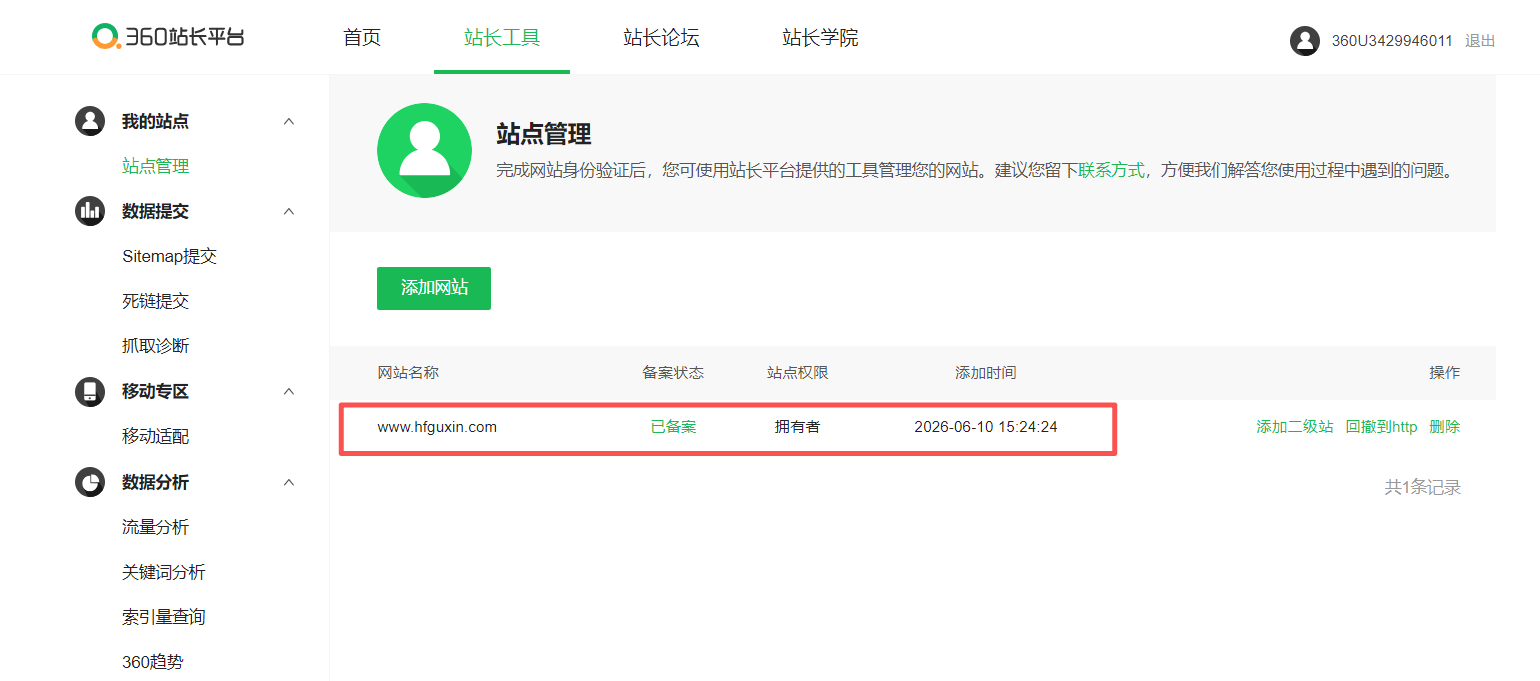
Task: Open 360趋势 in the sidebar
Action: [153, 662]
